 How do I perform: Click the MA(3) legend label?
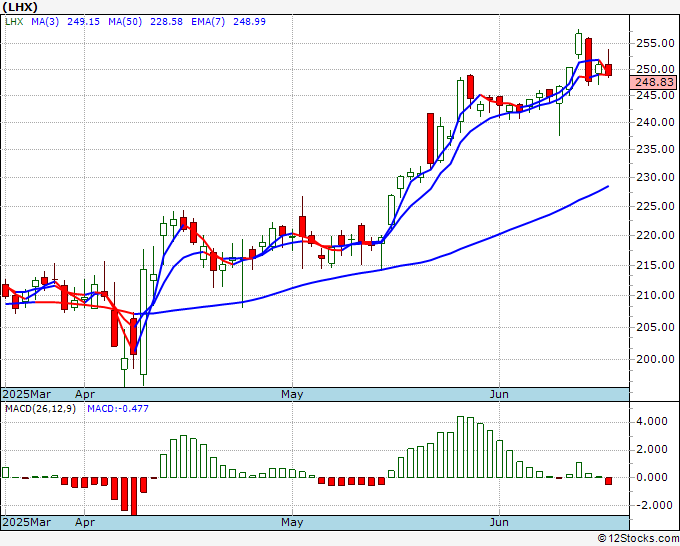pyautogui.click(x=45, y=22)
